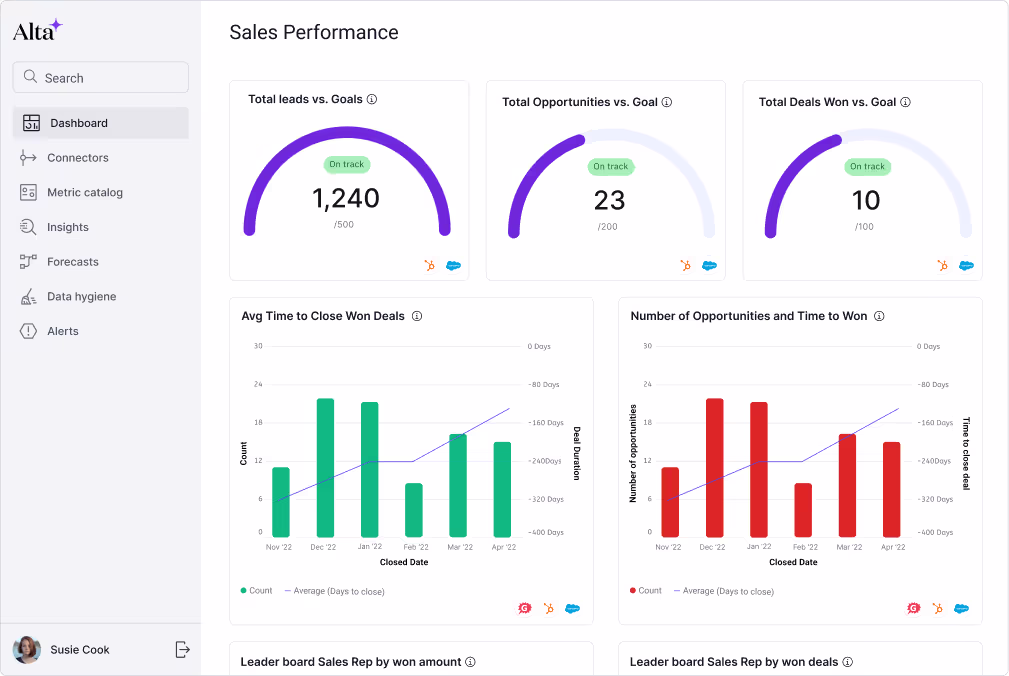
Task: Toggle the Count series in Avg Time legend
Action: pos(256,591)
